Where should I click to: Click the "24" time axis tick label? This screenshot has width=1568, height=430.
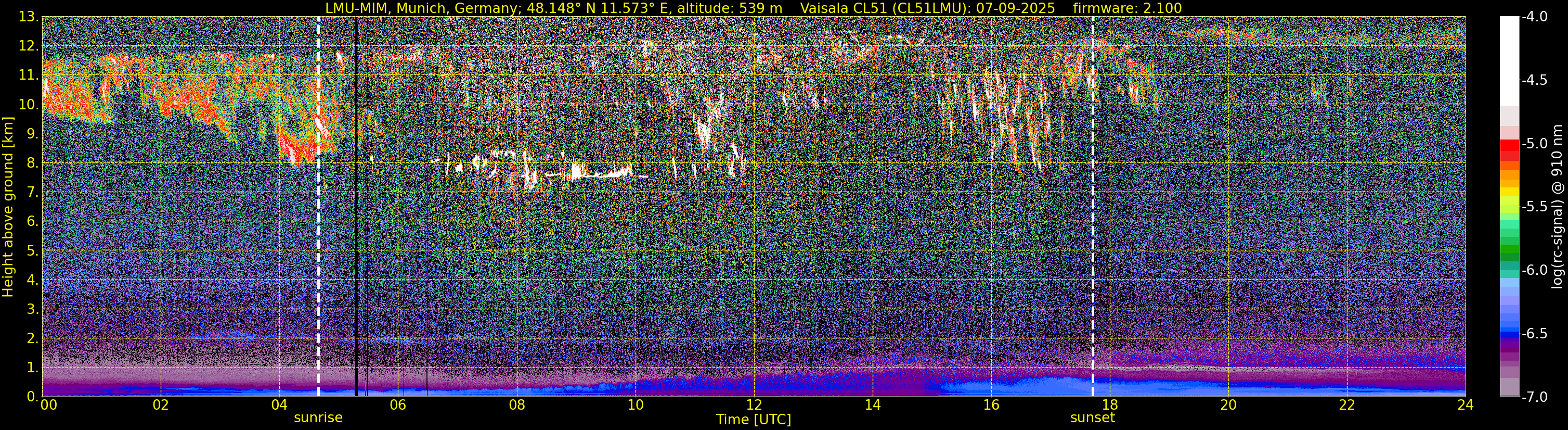(x=1465, y=405)
